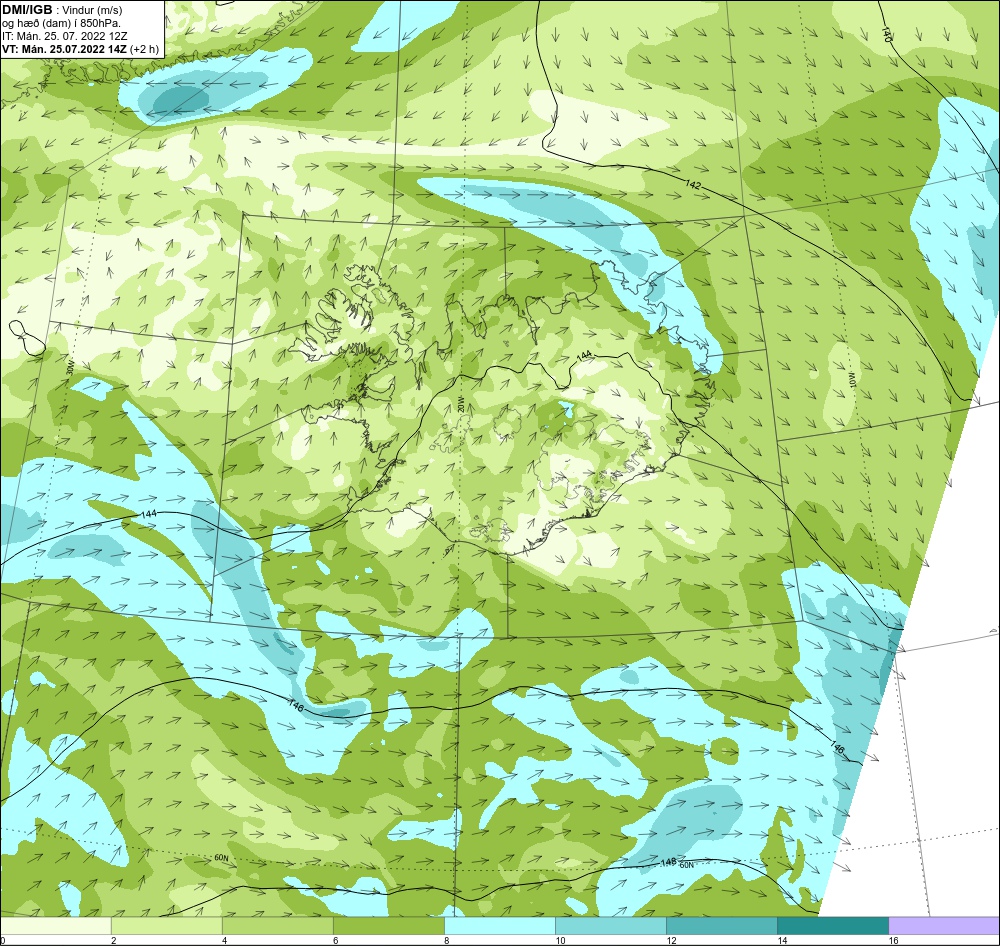The width and height of the screenshot is (1000, 946).
Task: Click the legend tick label '4'
Action: tap(224, 940)
